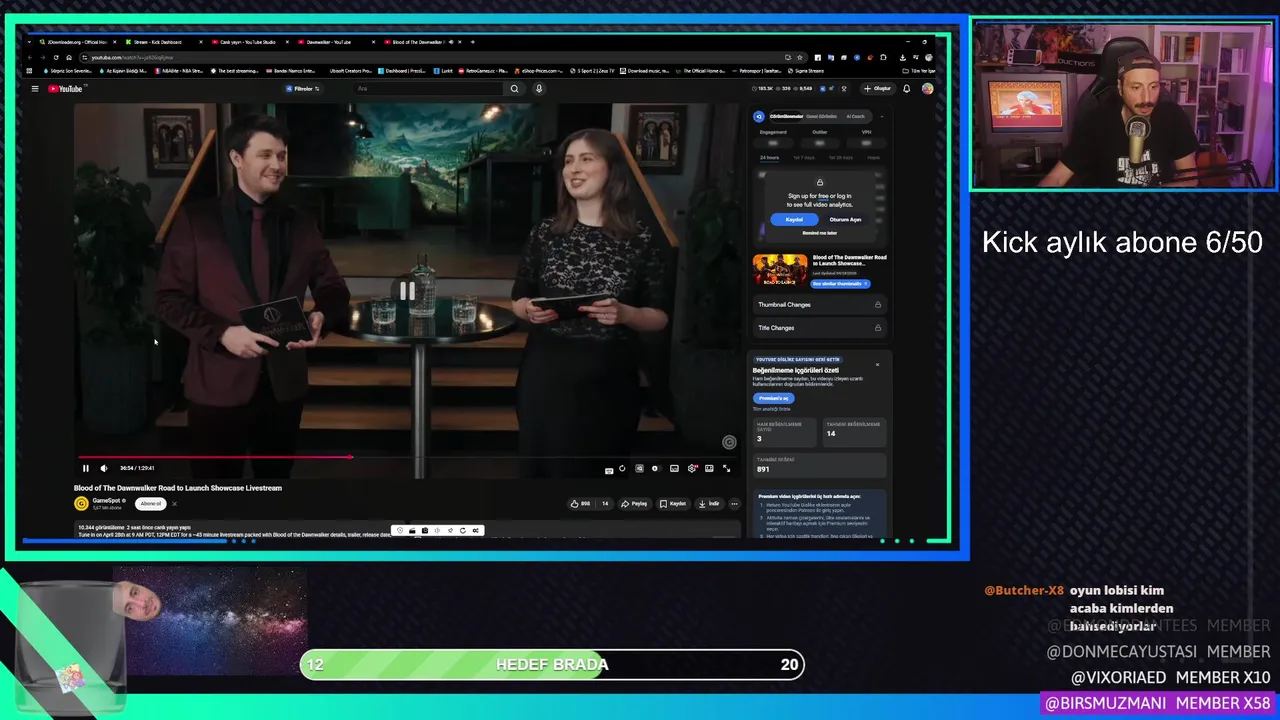Bookmark the page with the star icon
The height and width of the screenshot is (720, 1280).
click(799, 57)
